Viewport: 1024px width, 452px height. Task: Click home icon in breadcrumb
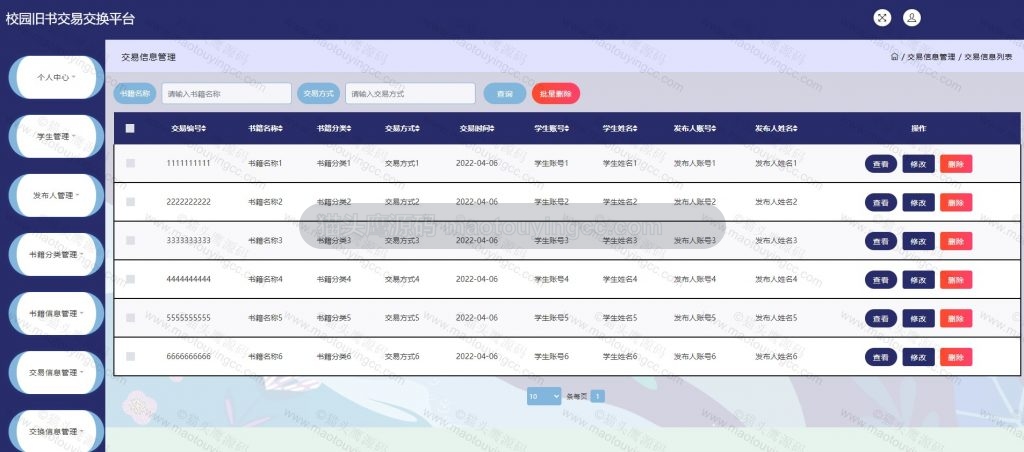point(894,57)
